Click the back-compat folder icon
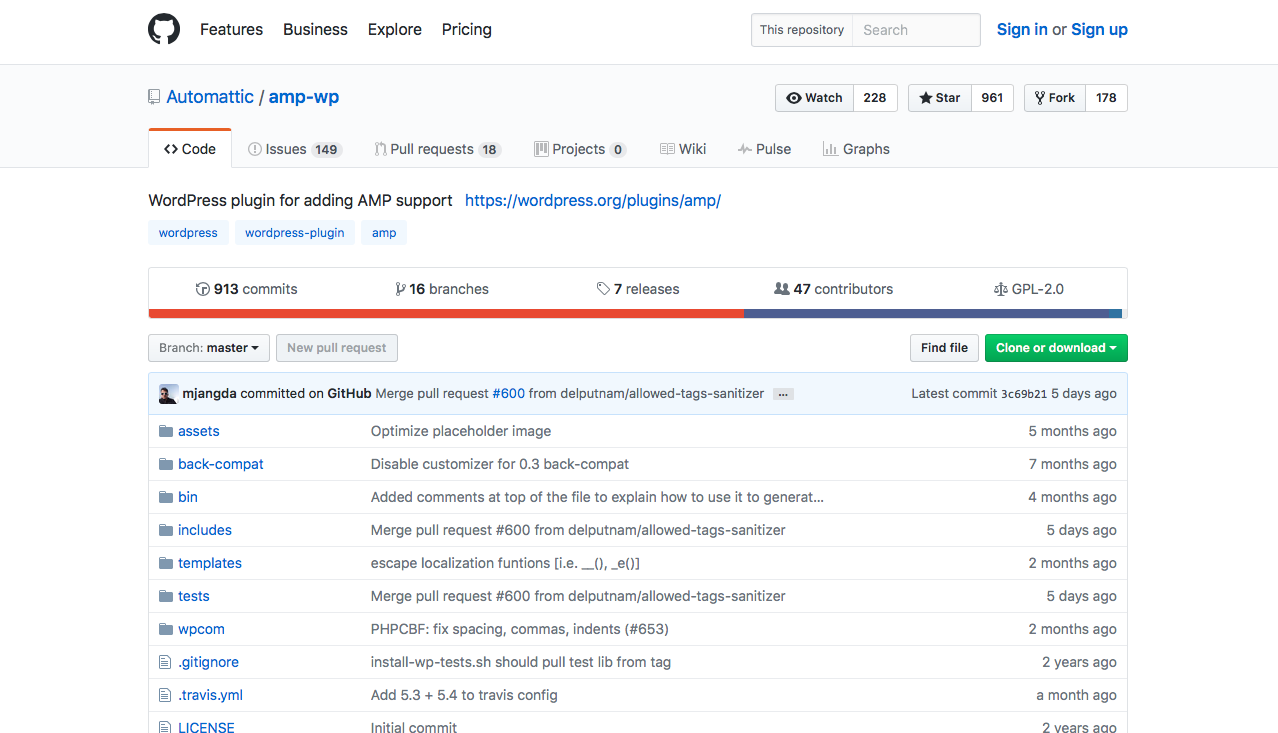 click(x=166, y=464)
